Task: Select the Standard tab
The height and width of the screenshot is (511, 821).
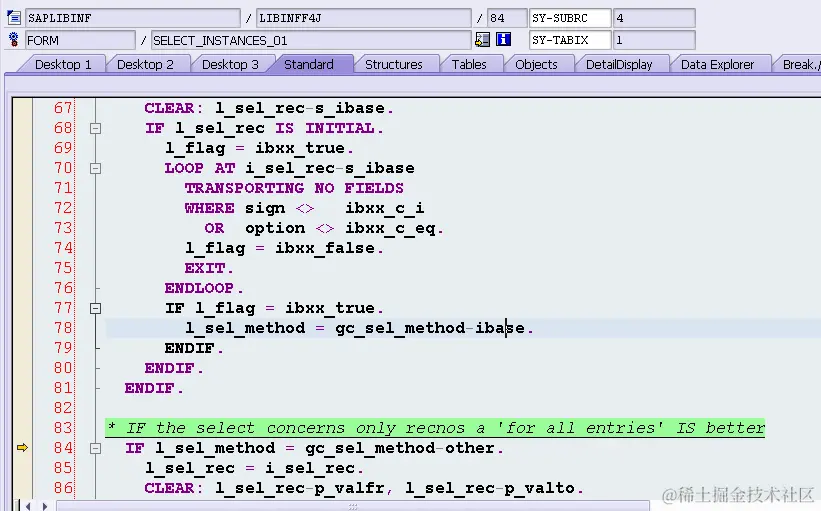Action: click(x=309, y=64)
